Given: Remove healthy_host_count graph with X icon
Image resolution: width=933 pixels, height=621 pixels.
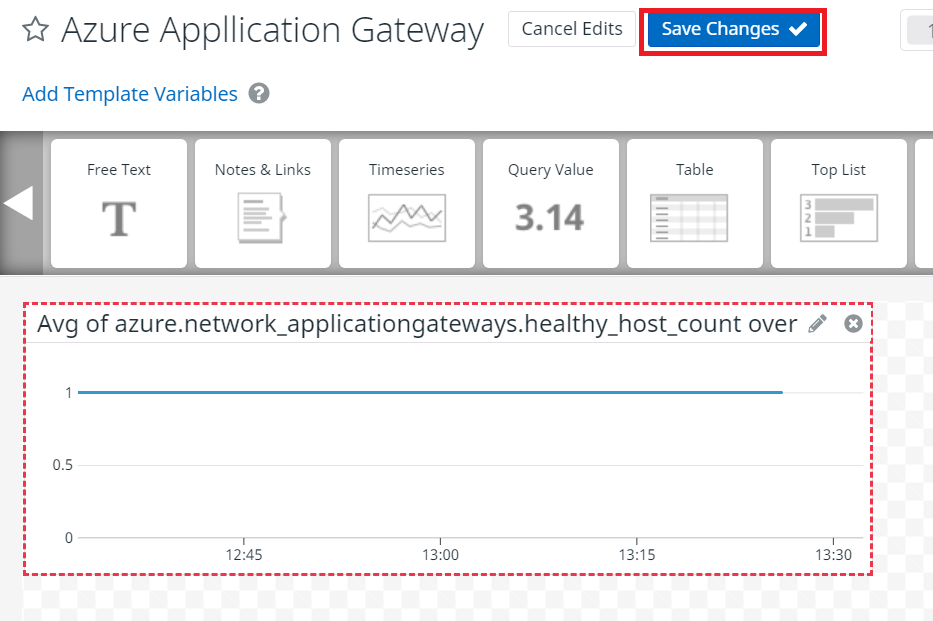Looking at the screenshot, I should click(853, 324).
